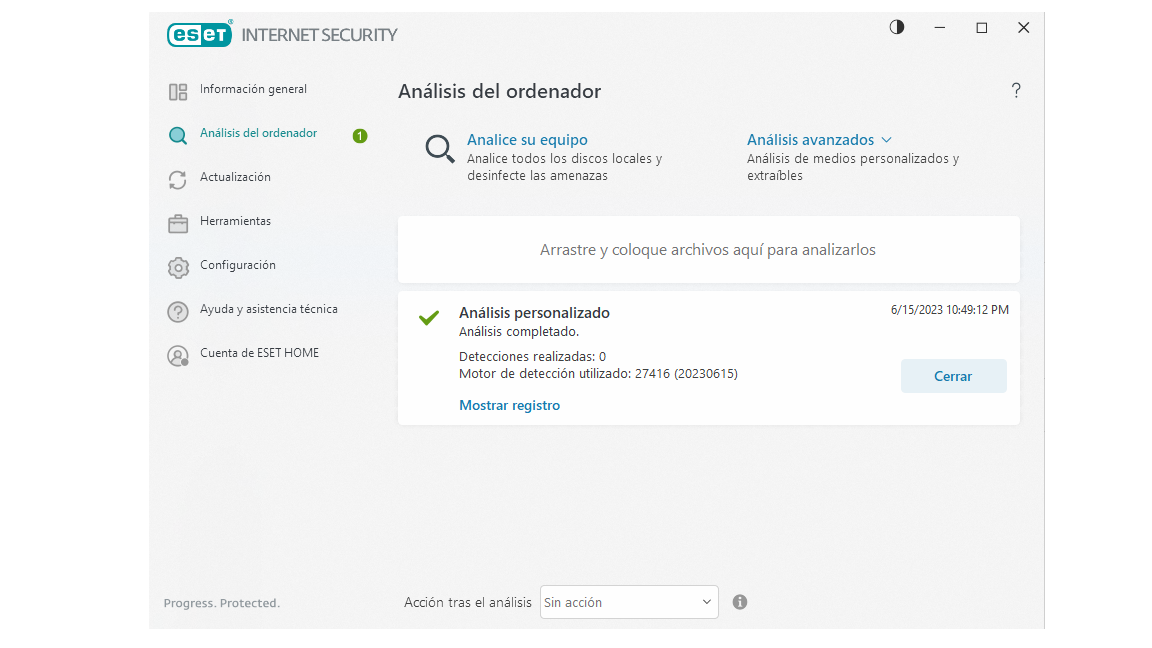
Task: Click the Análisis del ordenador magnifier icon
Action: click(178, 136)
